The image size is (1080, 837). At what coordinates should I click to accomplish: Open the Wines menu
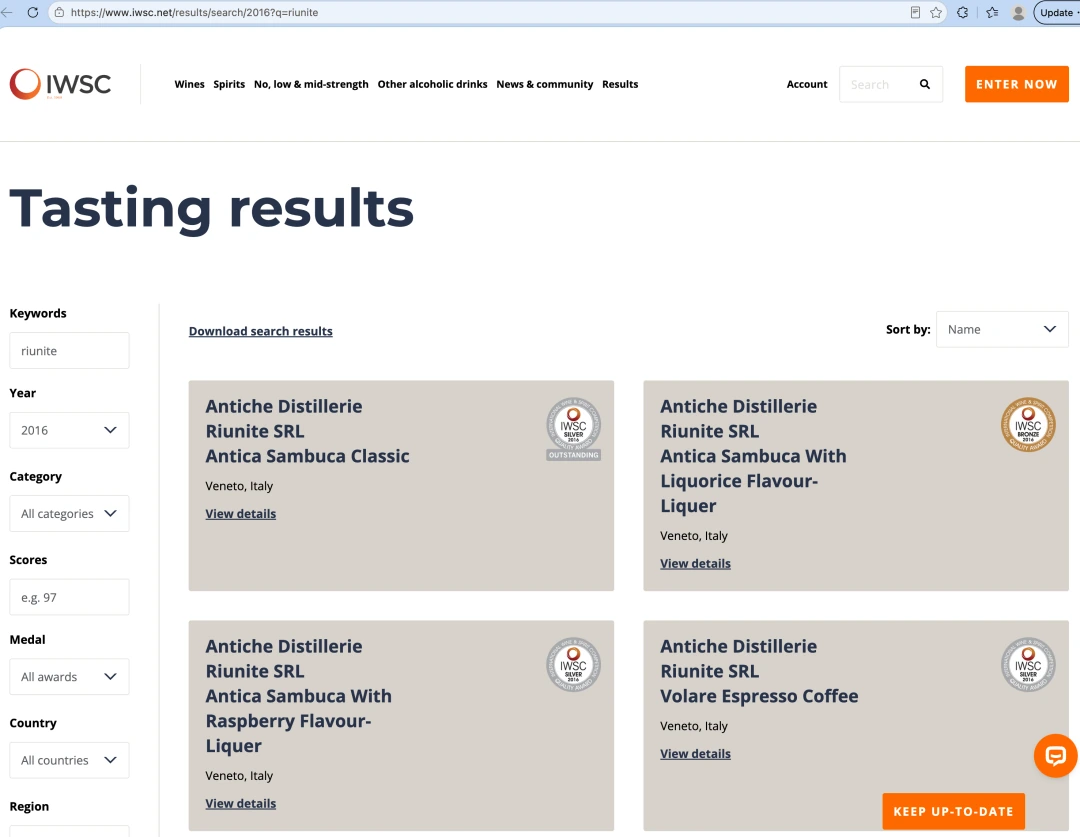(189, 84)
